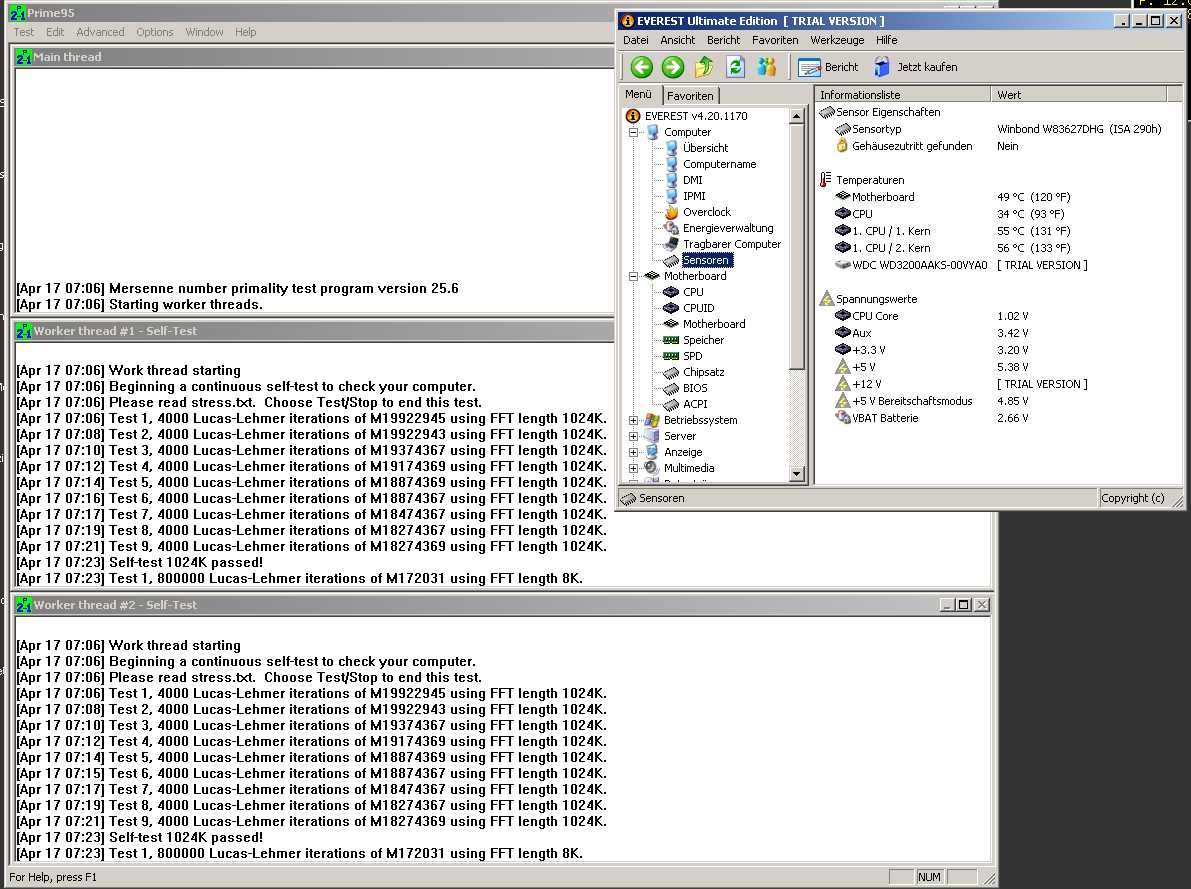Click the Up one level arrow icon
The height and width of the screenshot is (889, 1191).
coord(704,67)
